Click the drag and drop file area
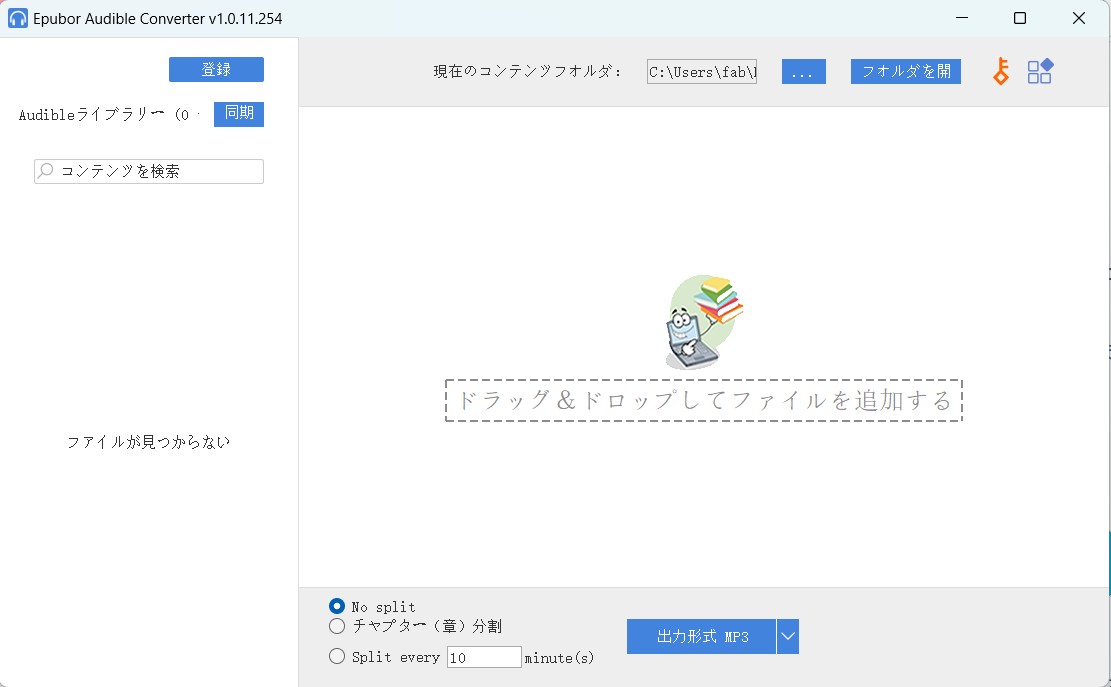This screenshot has height=687, width=1111. tap(704, 401)
